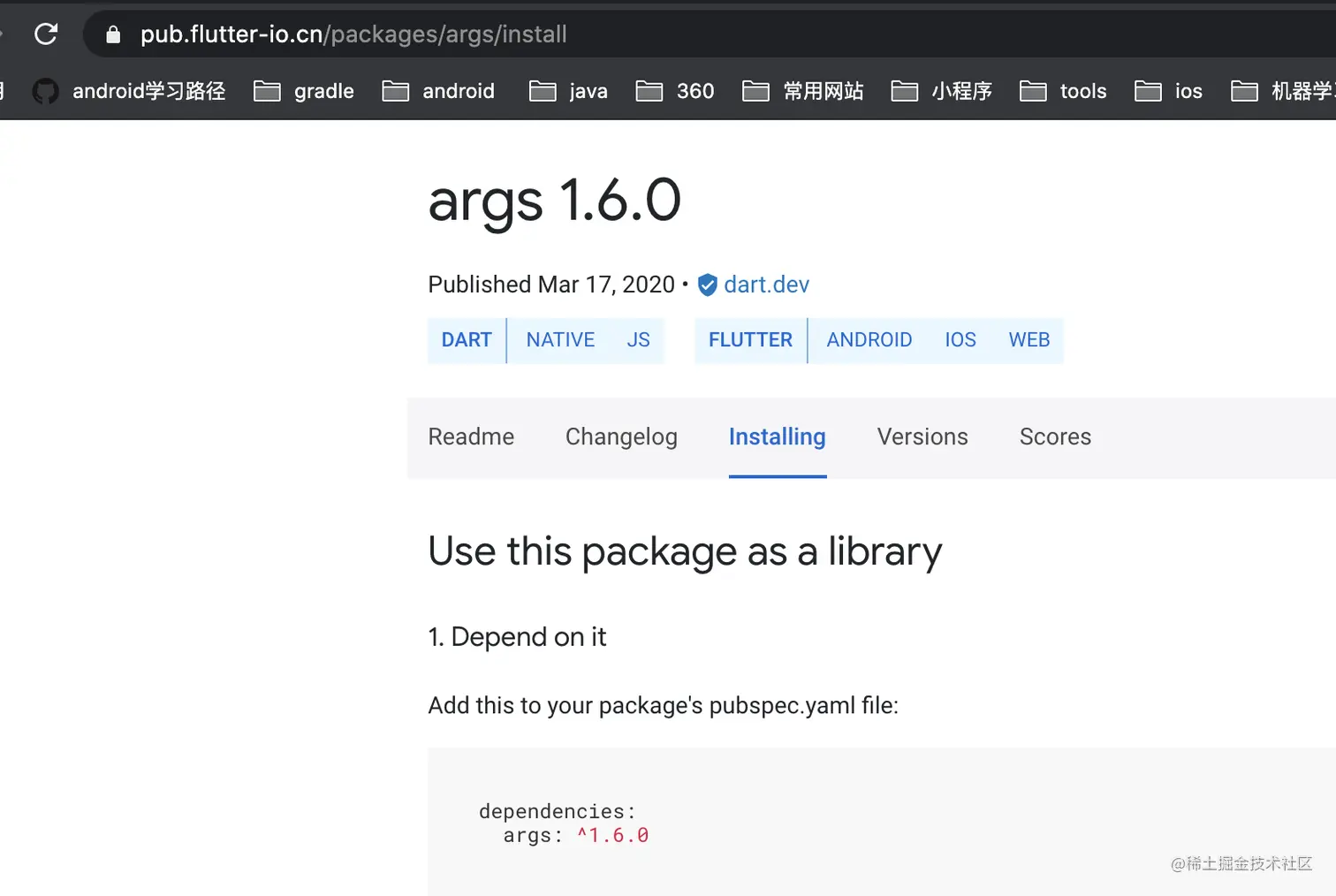Switch to the Readme tab
This screenshot has width=1336, height=896.
471,437
